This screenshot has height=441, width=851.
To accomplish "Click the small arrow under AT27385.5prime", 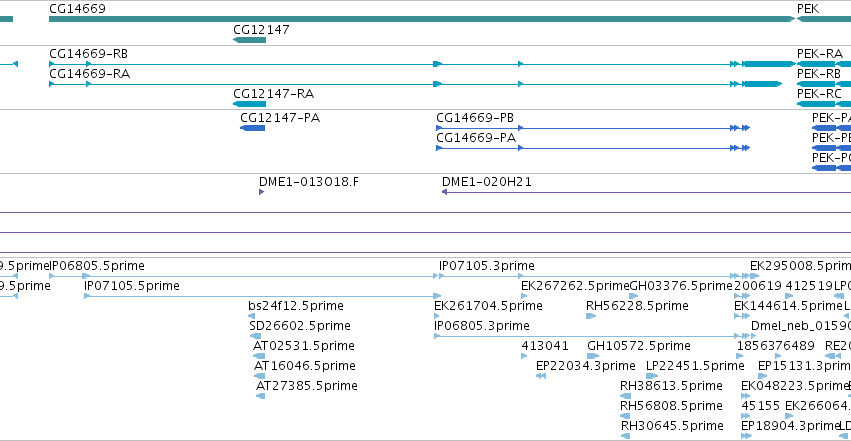I will [x=261, y=397].
